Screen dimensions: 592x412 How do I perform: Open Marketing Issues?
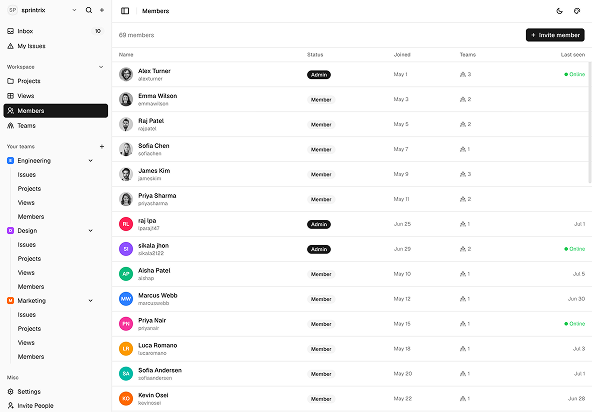click(x=26, y=315)
